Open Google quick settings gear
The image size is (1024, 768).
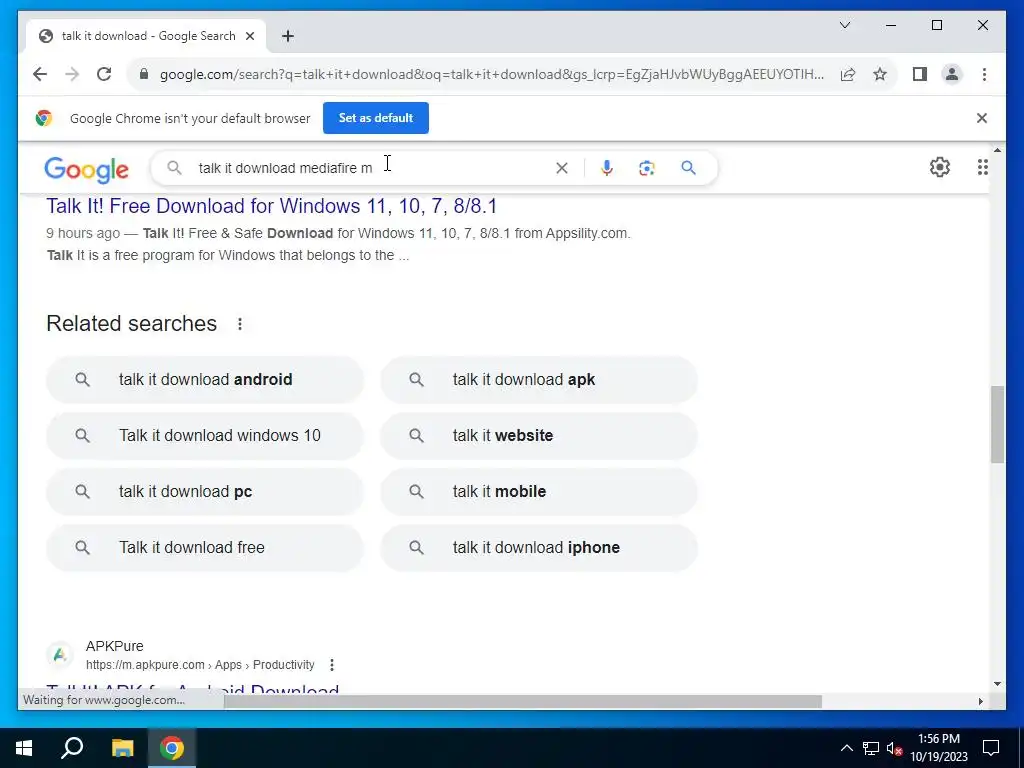(x=940, y=167)
